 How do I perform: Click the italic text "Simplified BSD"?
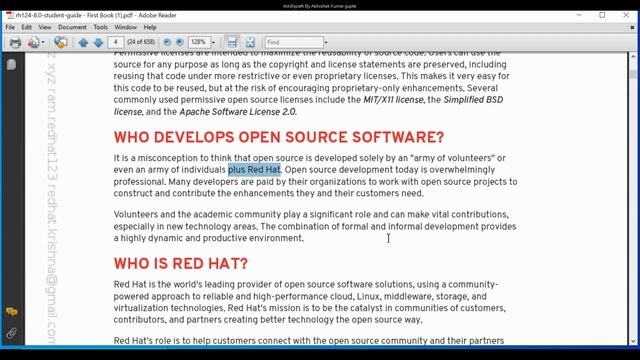[473, 100]
